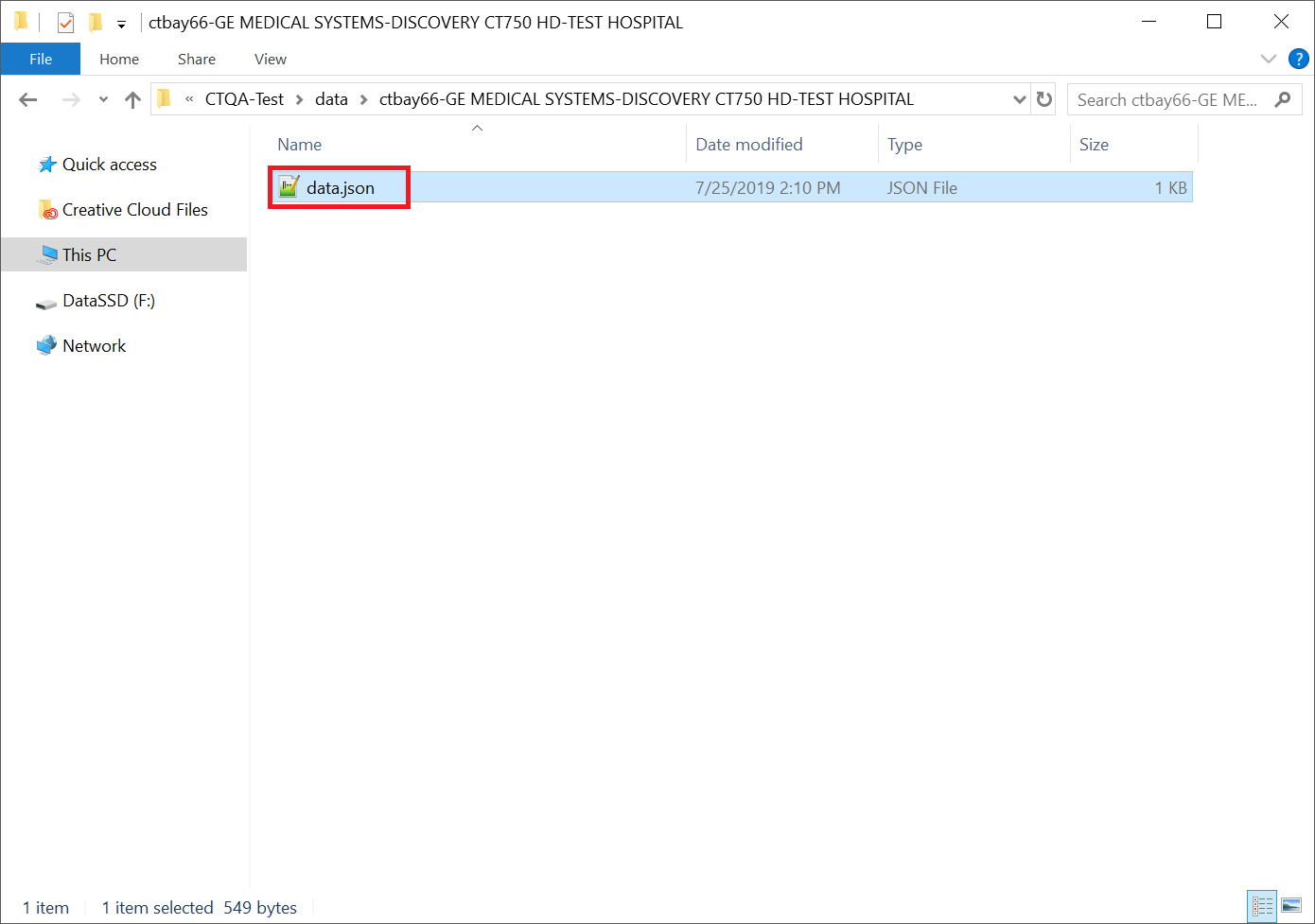Open Quick Access Toolbar customize dropdown
The width and height of the screenshot is (1315, 924).
(x=121, y=23)
